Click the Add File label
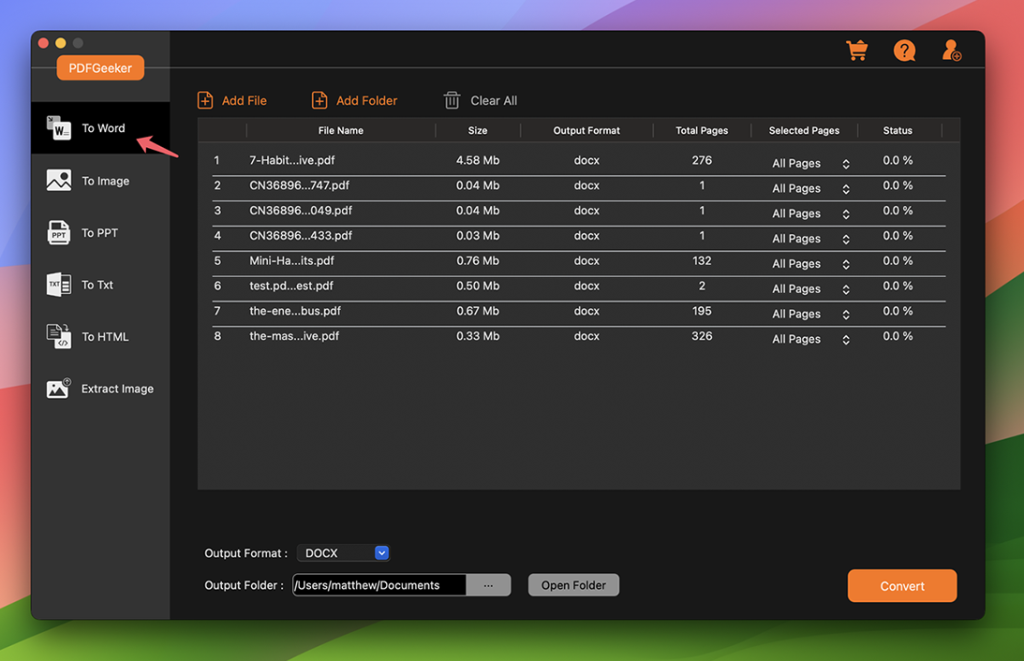1024x661 pixels. (x=244, y=101)
